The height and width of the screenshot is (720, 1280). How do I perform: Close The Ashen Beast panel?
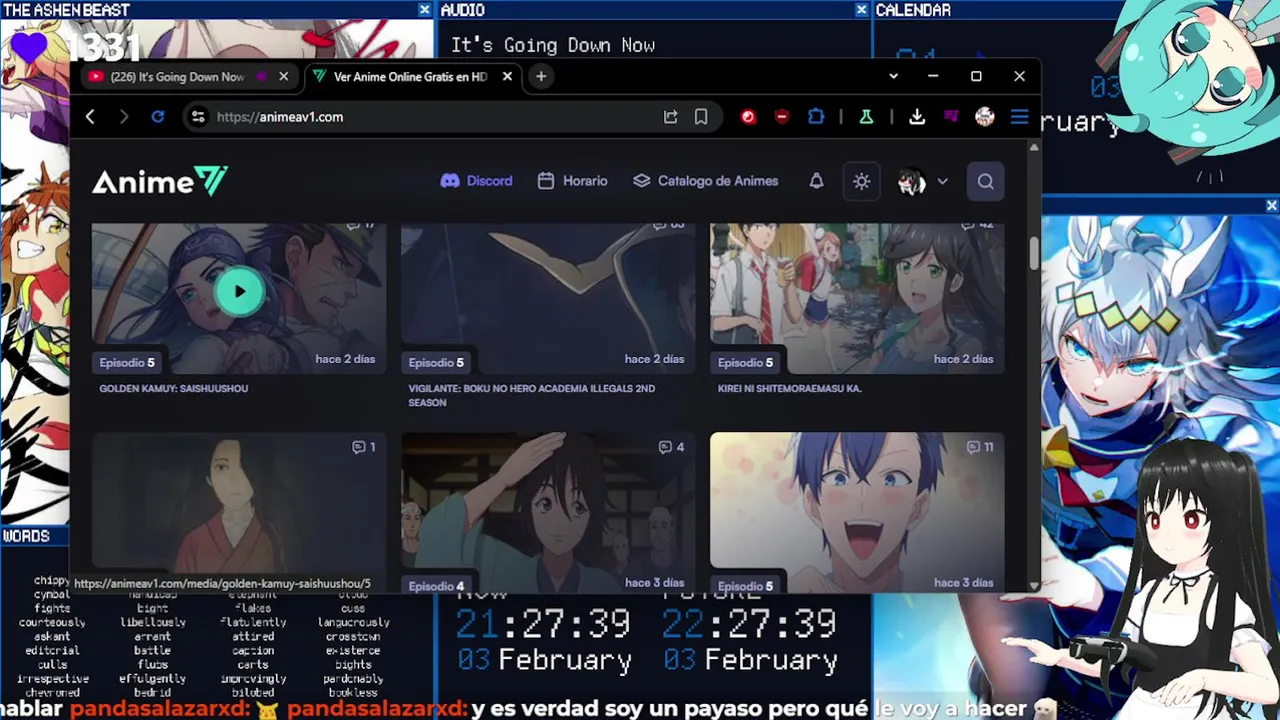coord(424,10)
